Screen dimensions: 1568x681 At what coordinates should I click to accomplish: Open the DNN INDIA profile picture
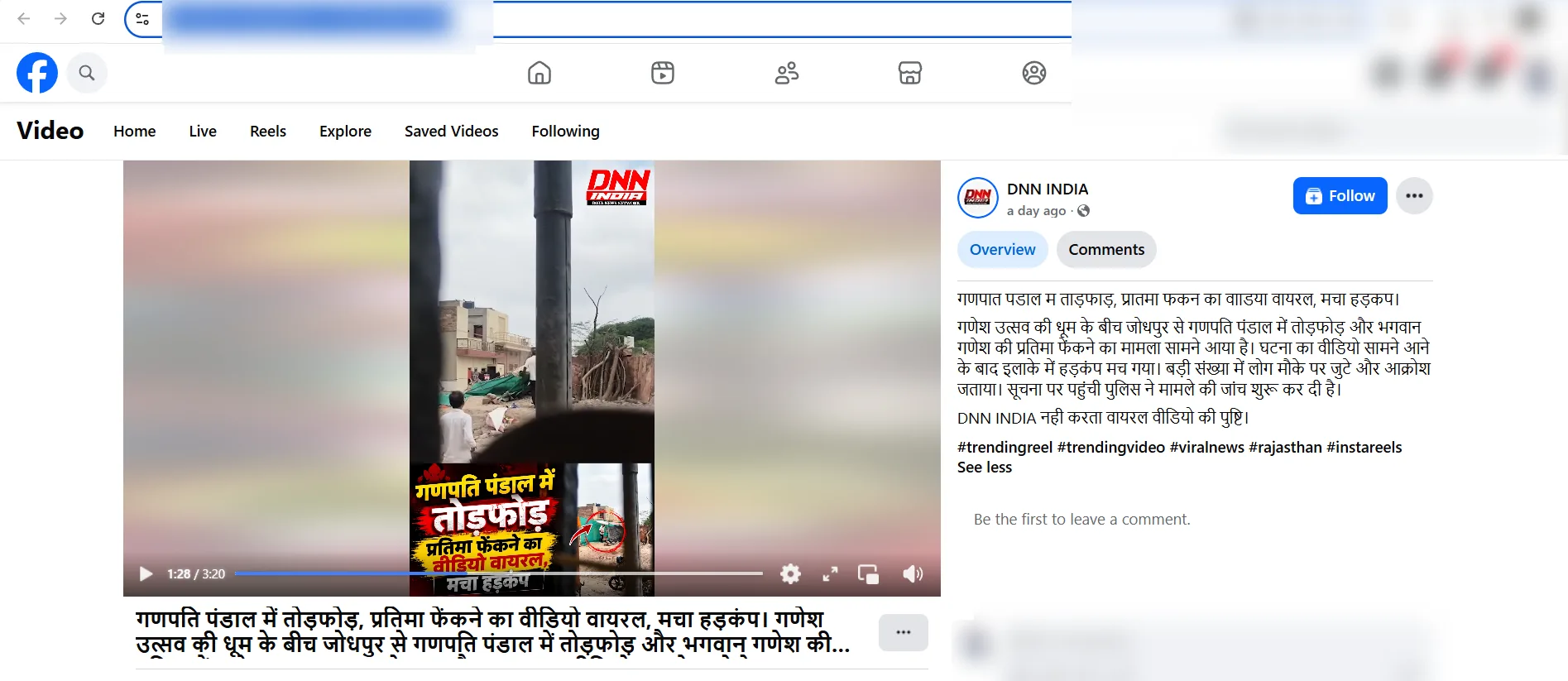tap(978, 198)
